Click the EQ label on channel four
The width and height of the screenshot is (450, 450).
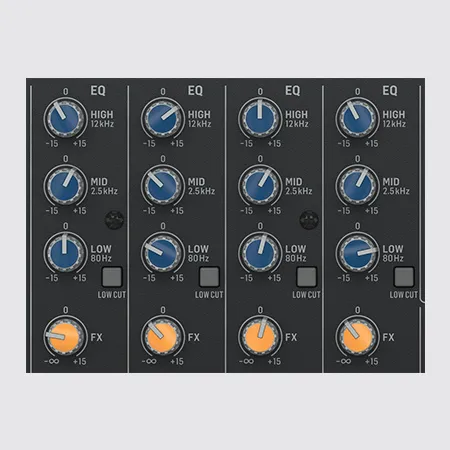390,91
